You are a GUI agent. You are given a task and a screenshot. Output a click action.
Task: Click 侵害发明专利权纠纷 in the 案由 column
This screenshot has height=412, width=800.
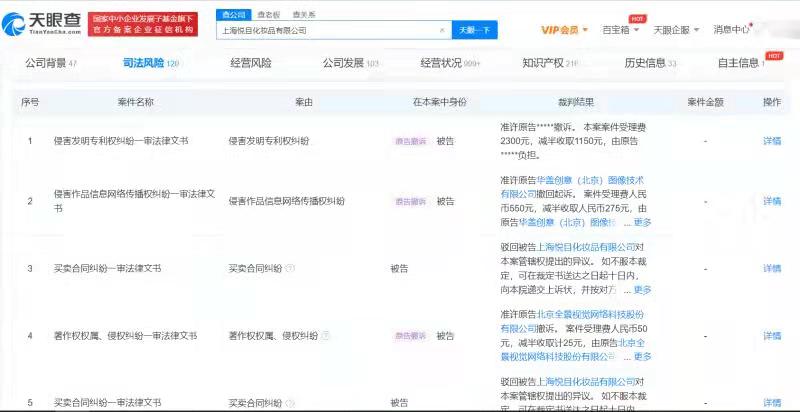(268, 141)
